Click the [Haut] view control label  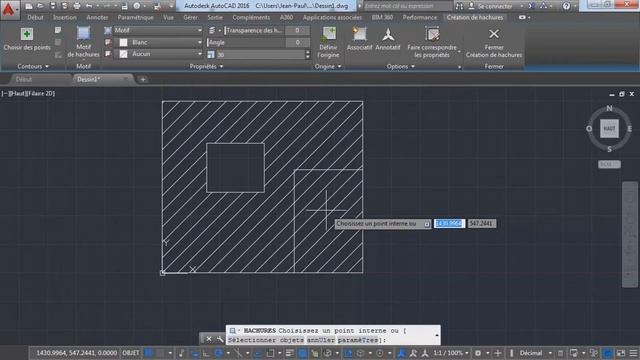coord(17,93)
